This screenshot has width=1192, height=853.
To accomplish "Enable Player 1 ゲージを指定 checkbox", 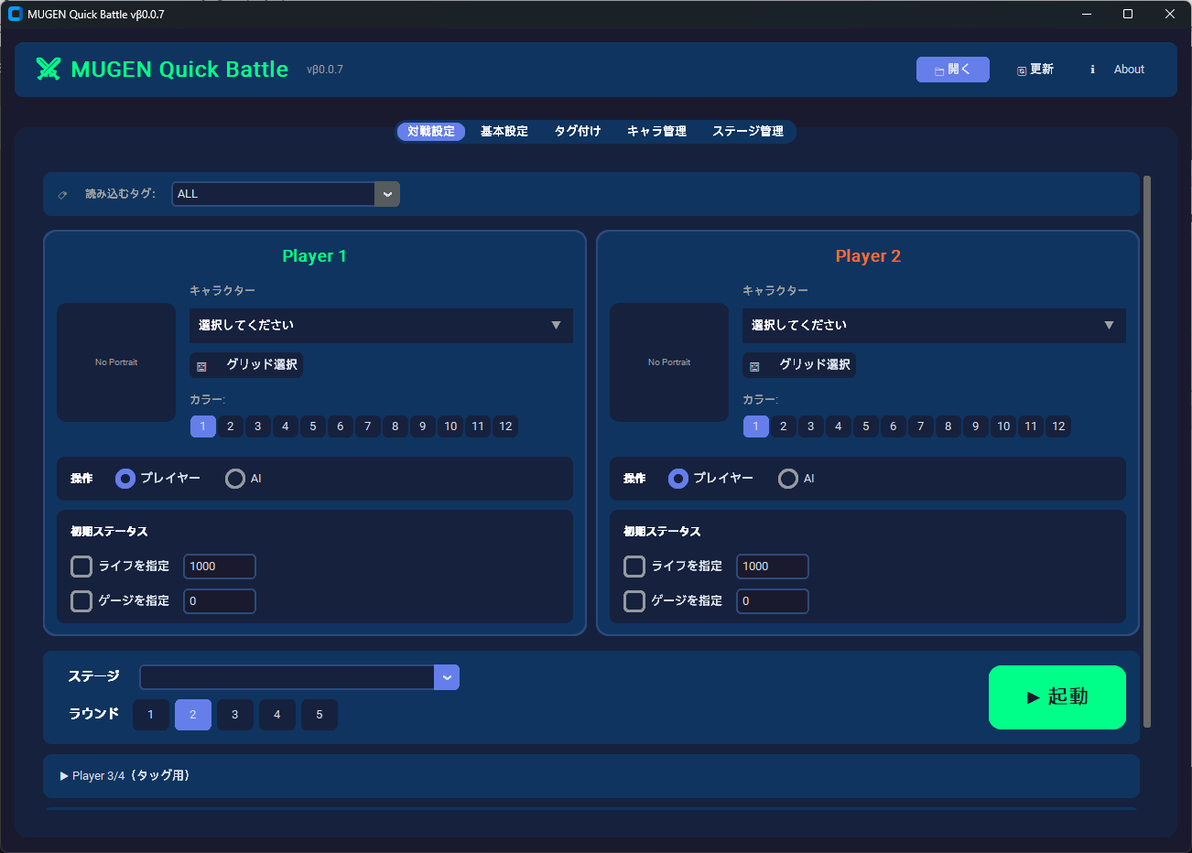I will click(81, 601).
